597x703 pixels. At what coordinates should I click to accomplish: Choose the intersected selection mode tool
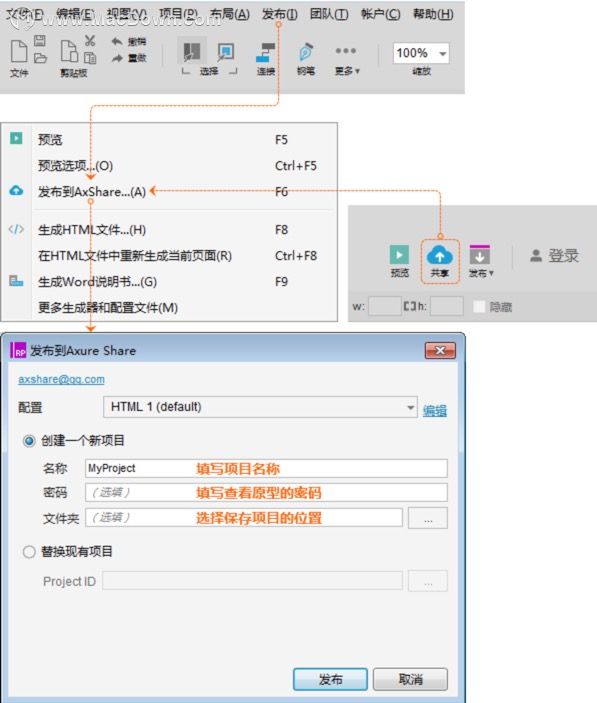[192, 52]
